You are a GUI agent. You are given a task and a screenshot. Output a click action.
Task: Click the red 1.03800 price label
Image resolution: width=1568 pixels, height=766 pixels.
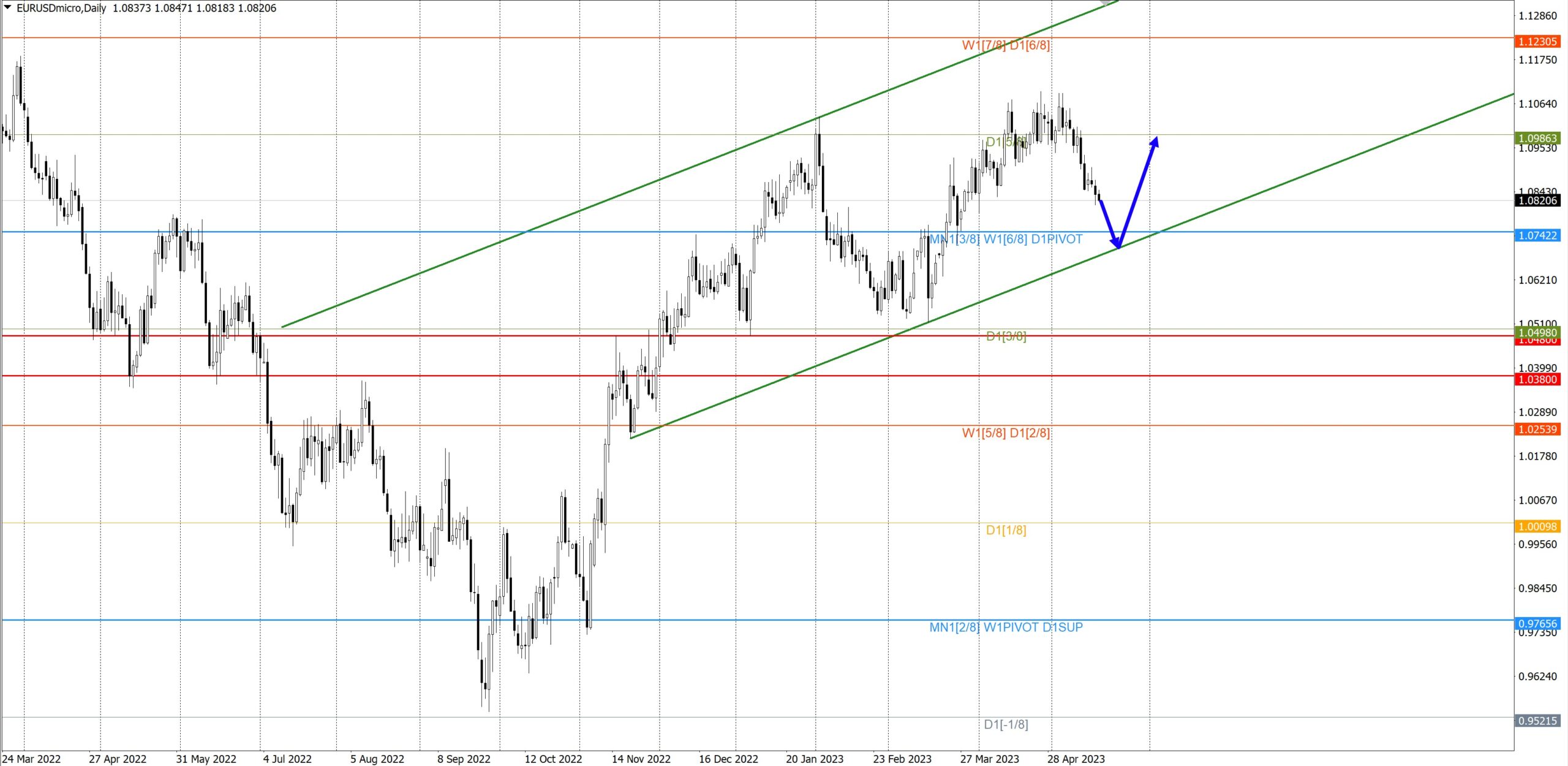point(1537,379)
